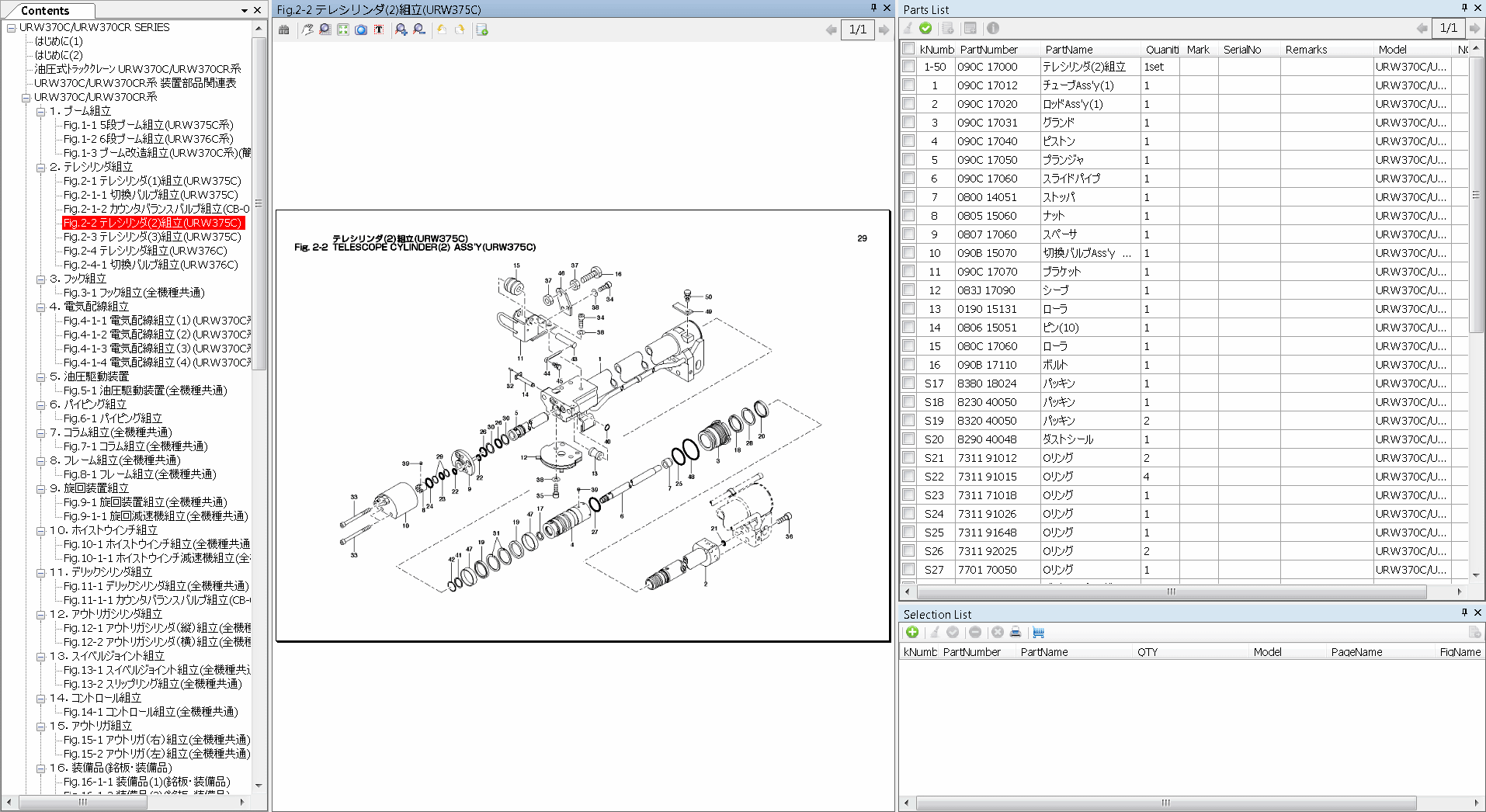Image resolution: width=1486 pixels, height=812 pixels.
Task: Check the checkbox for part 090C 17012
Action: [908, 85]
